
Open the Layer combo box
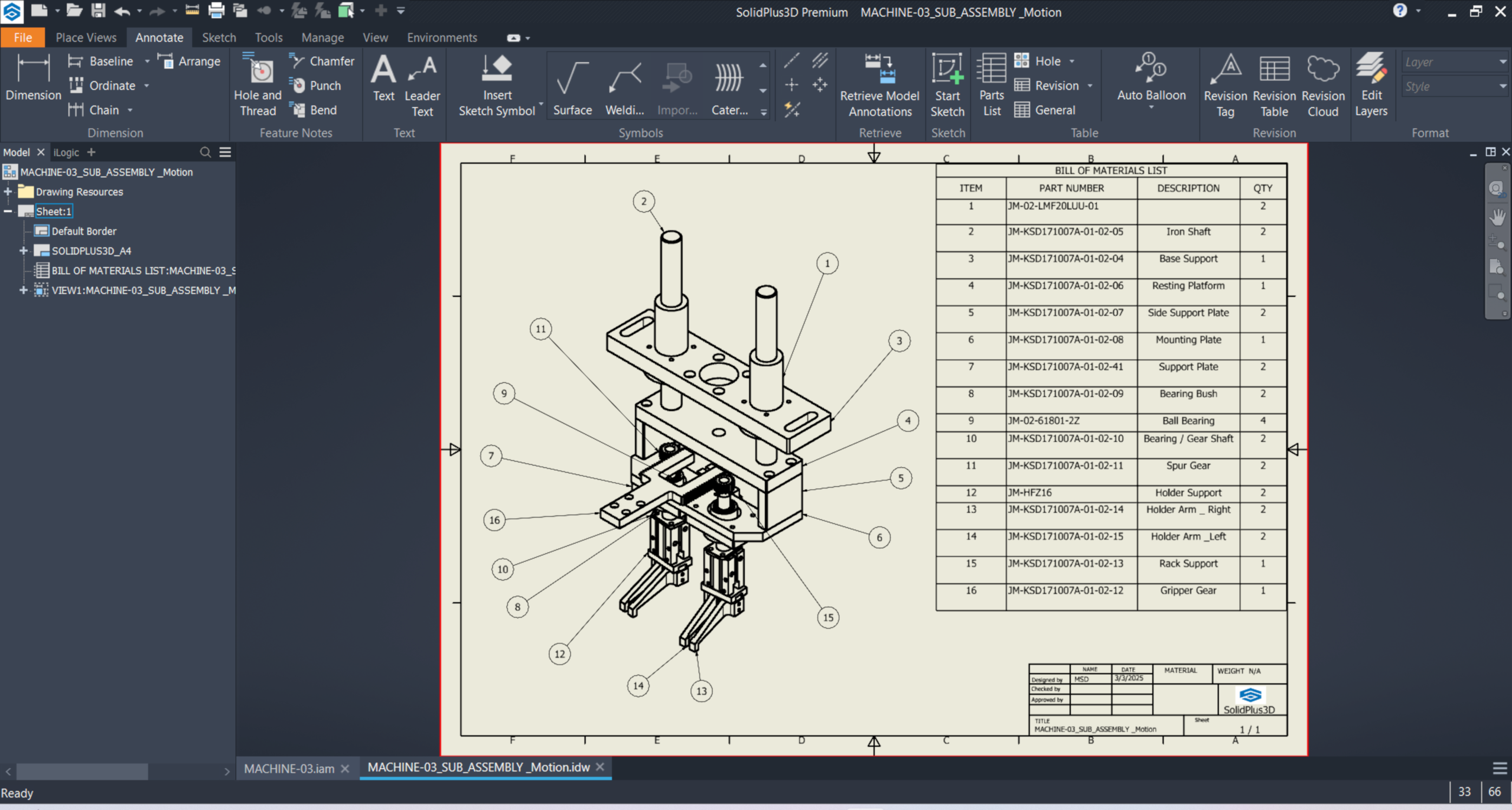(x=1455, y=62)
